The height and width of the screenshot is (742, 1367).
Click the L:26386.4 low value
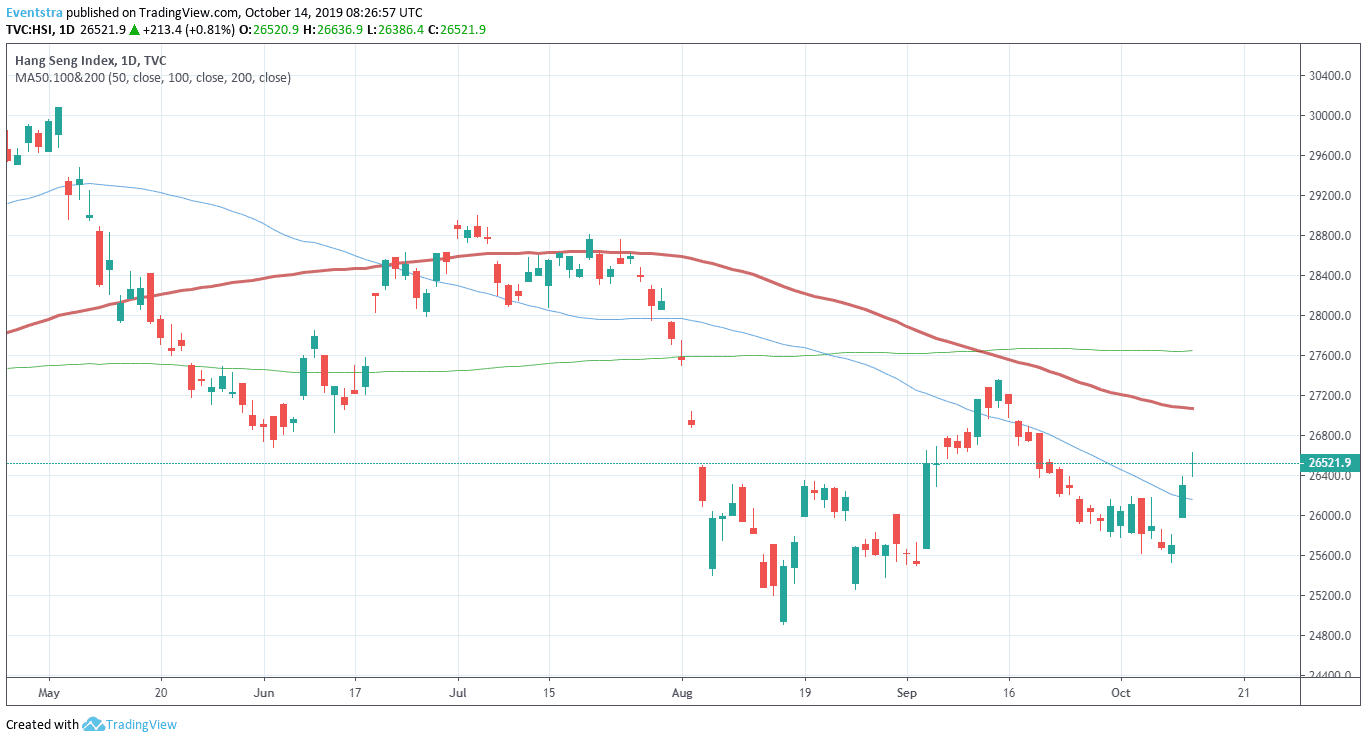[x=398, y=30]
